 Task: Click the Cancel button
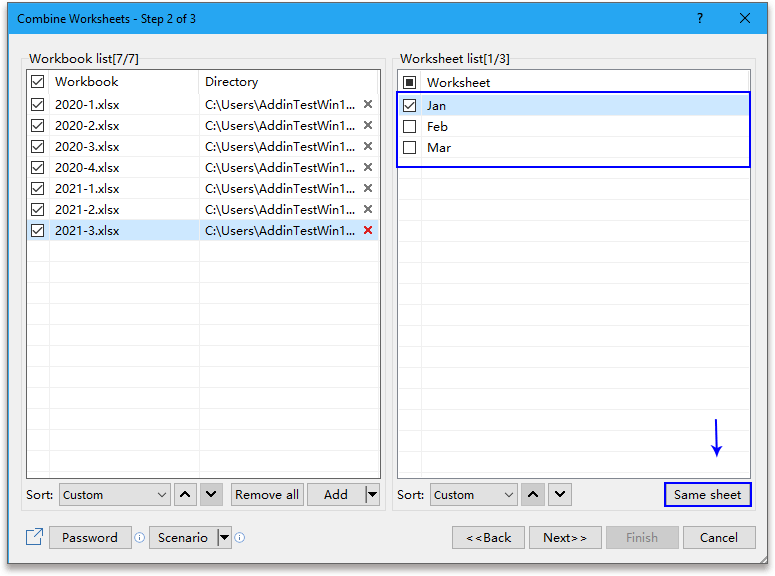click(x=719, y=537)
